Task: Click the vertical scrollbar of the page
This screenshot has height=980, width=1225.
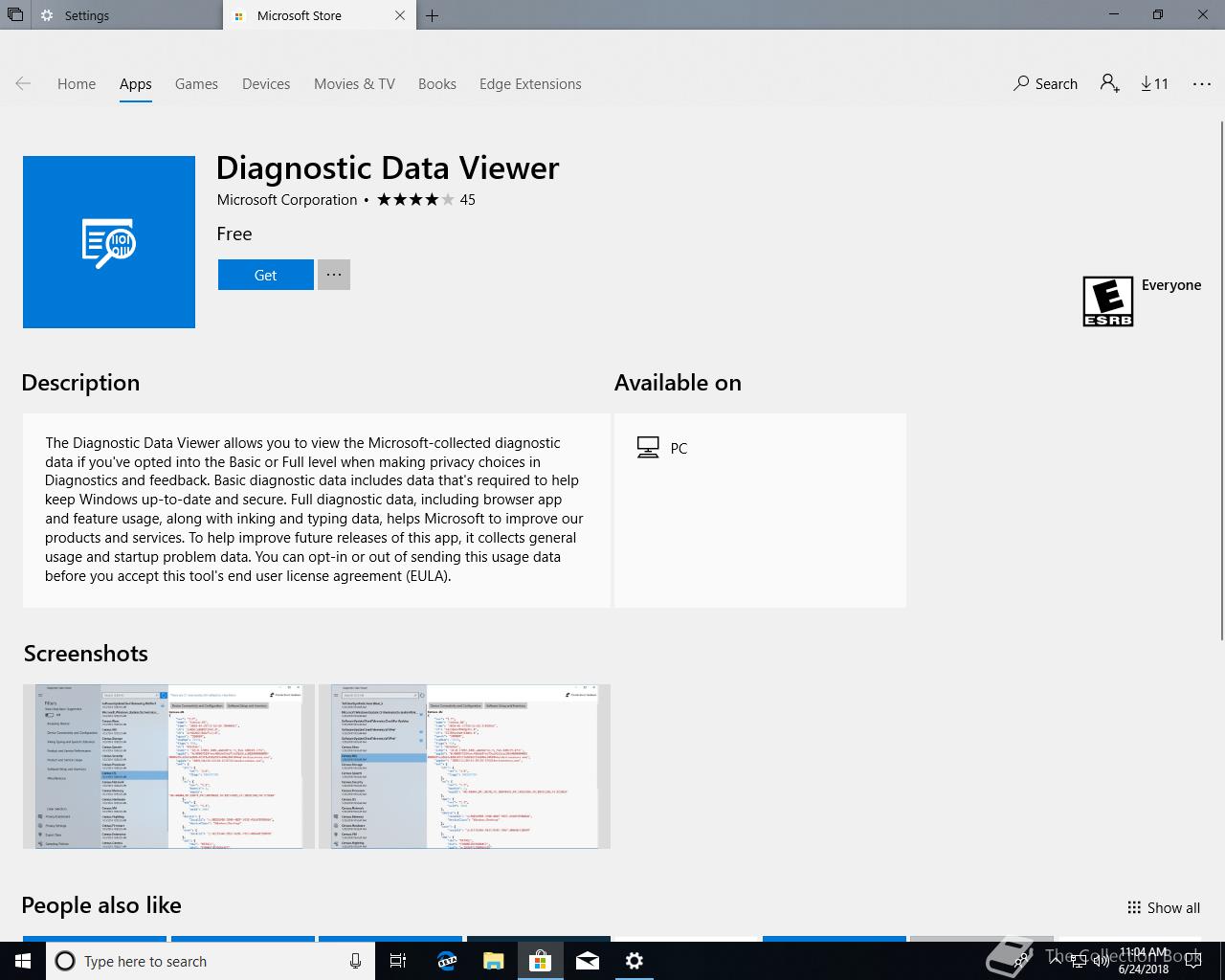Action: 1221,381
